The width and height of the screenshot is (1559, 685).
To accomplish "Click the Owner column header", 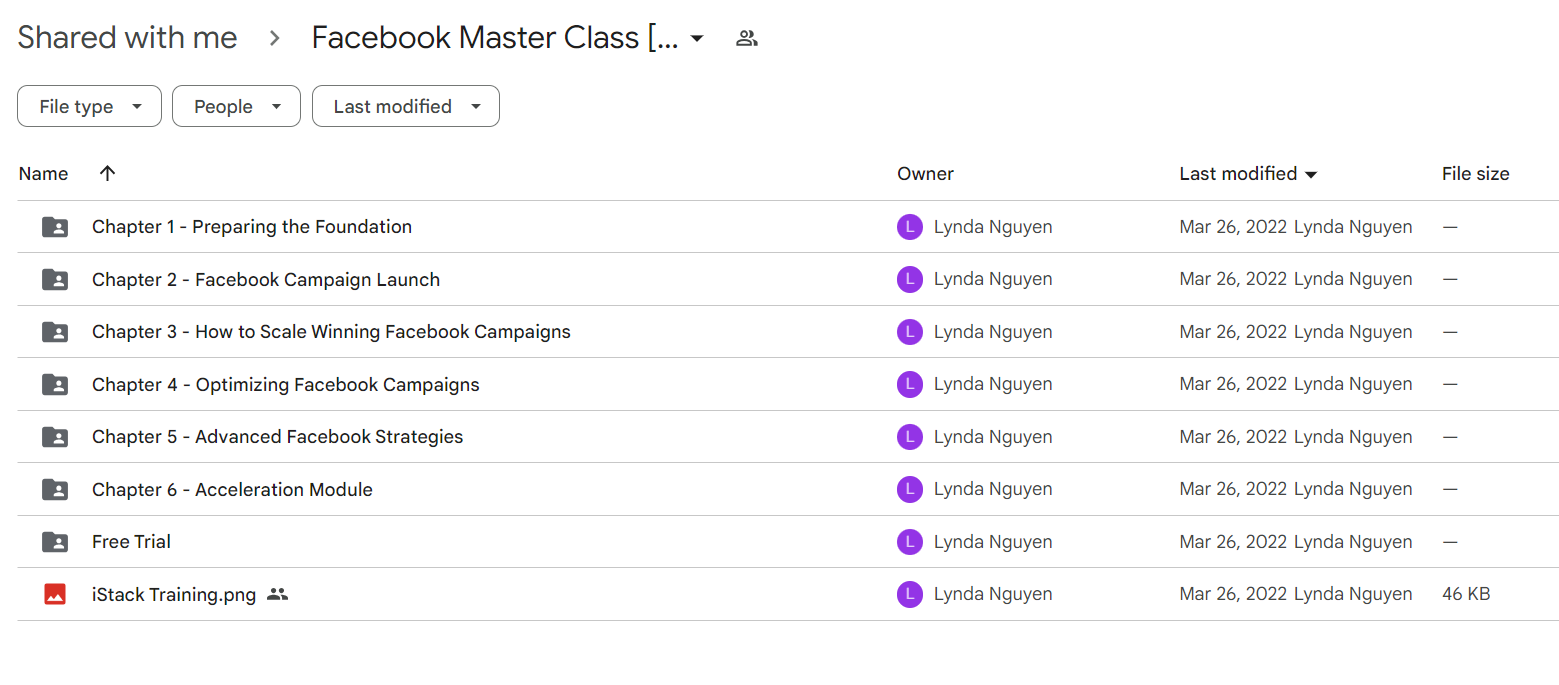I will [x=925, y=173].
